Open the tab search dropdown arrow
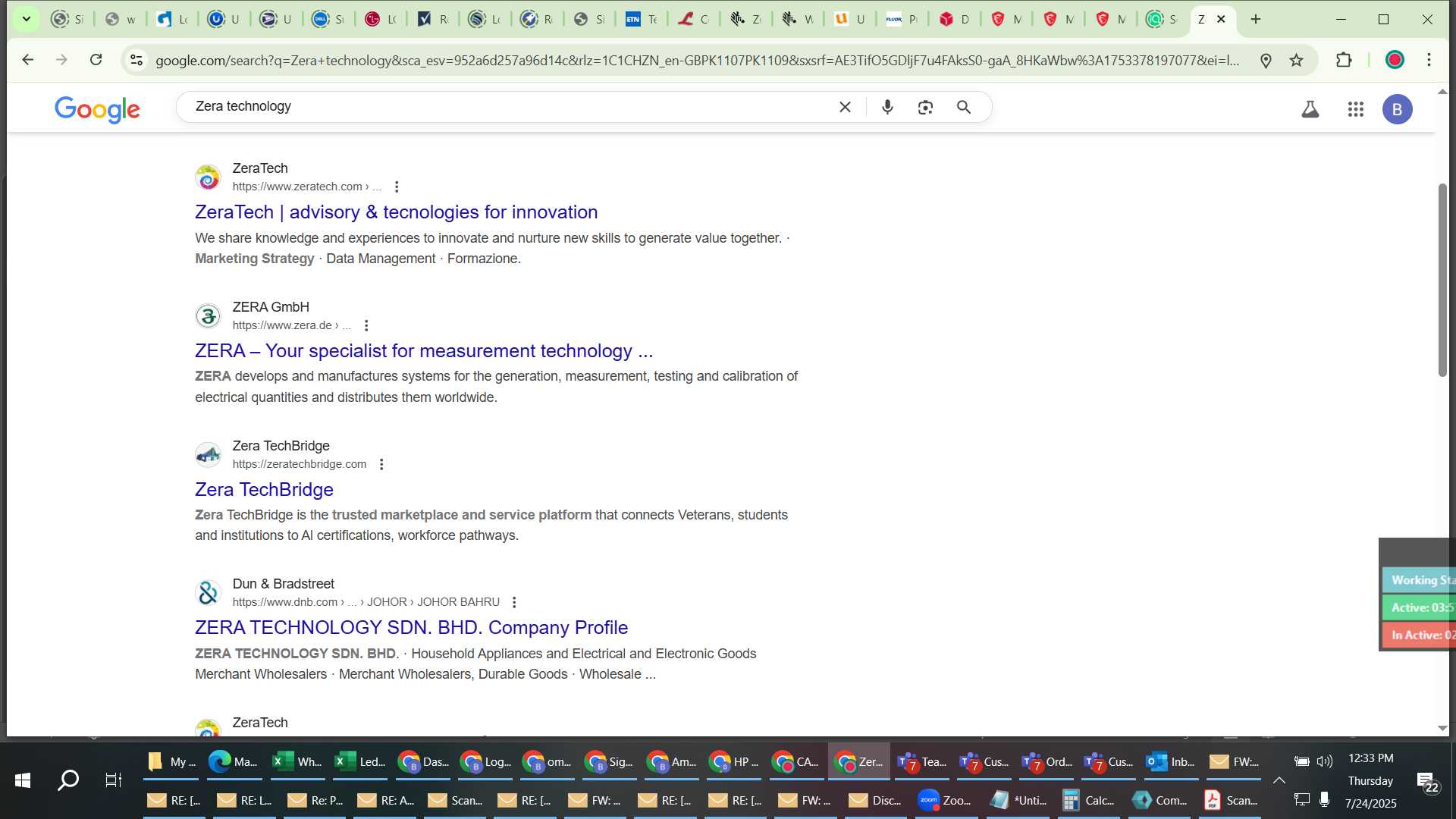 click(26, 19)
